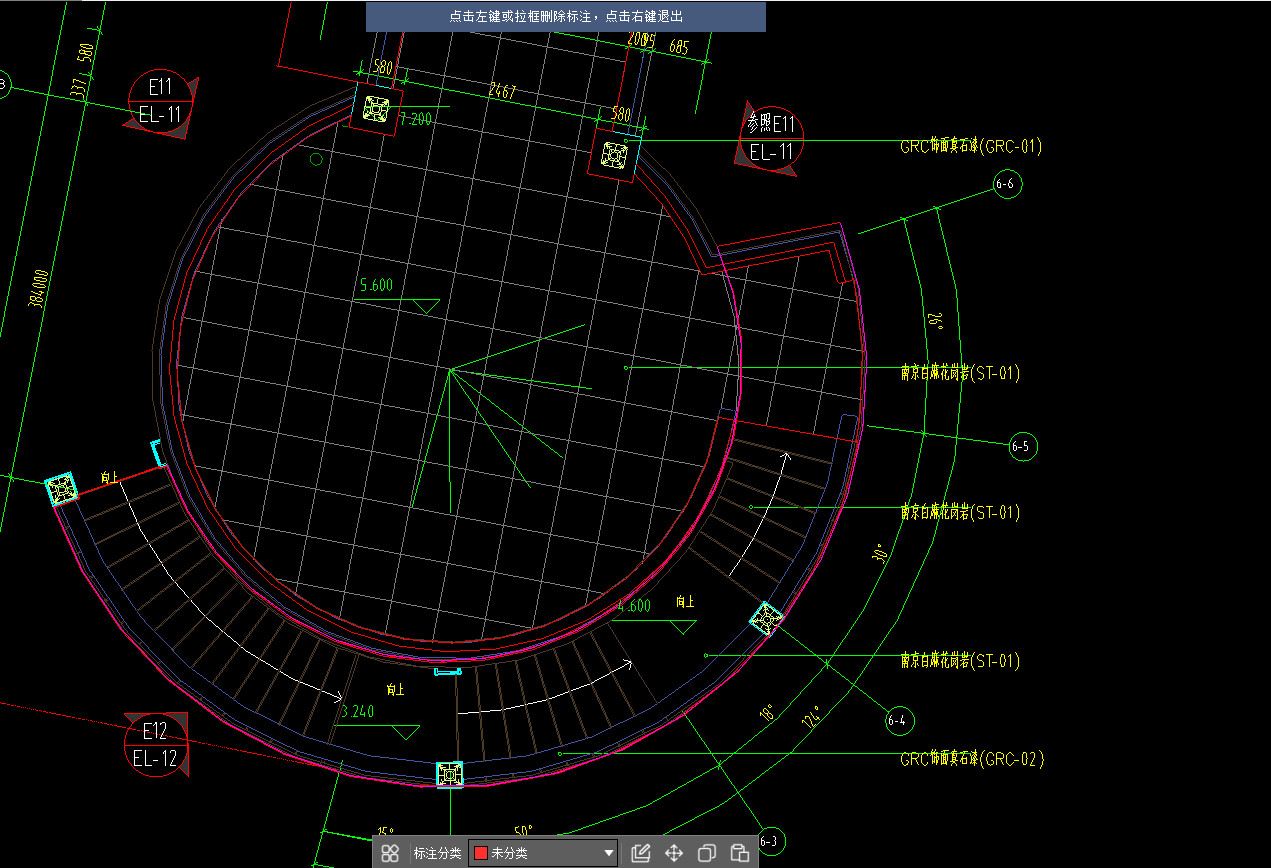The image size is (1271, 868).
Task: Select the 685 dimension text
Action: [x=679, y=46]
